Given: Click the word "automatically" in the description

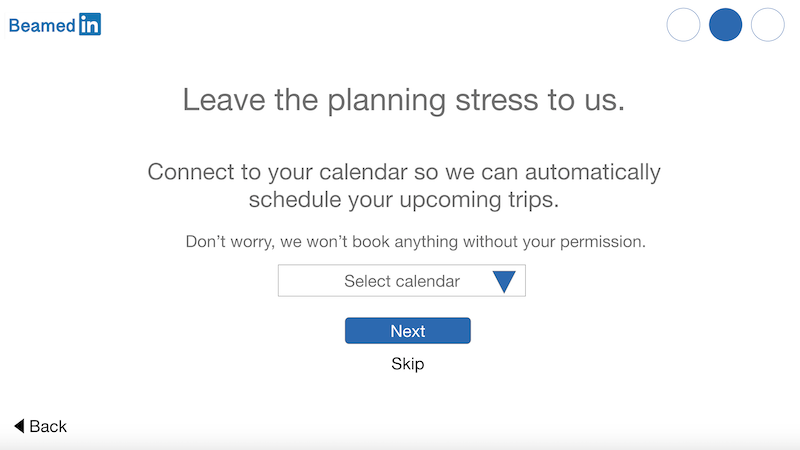Looking at the screenshot, I should (x=593, y=172).
